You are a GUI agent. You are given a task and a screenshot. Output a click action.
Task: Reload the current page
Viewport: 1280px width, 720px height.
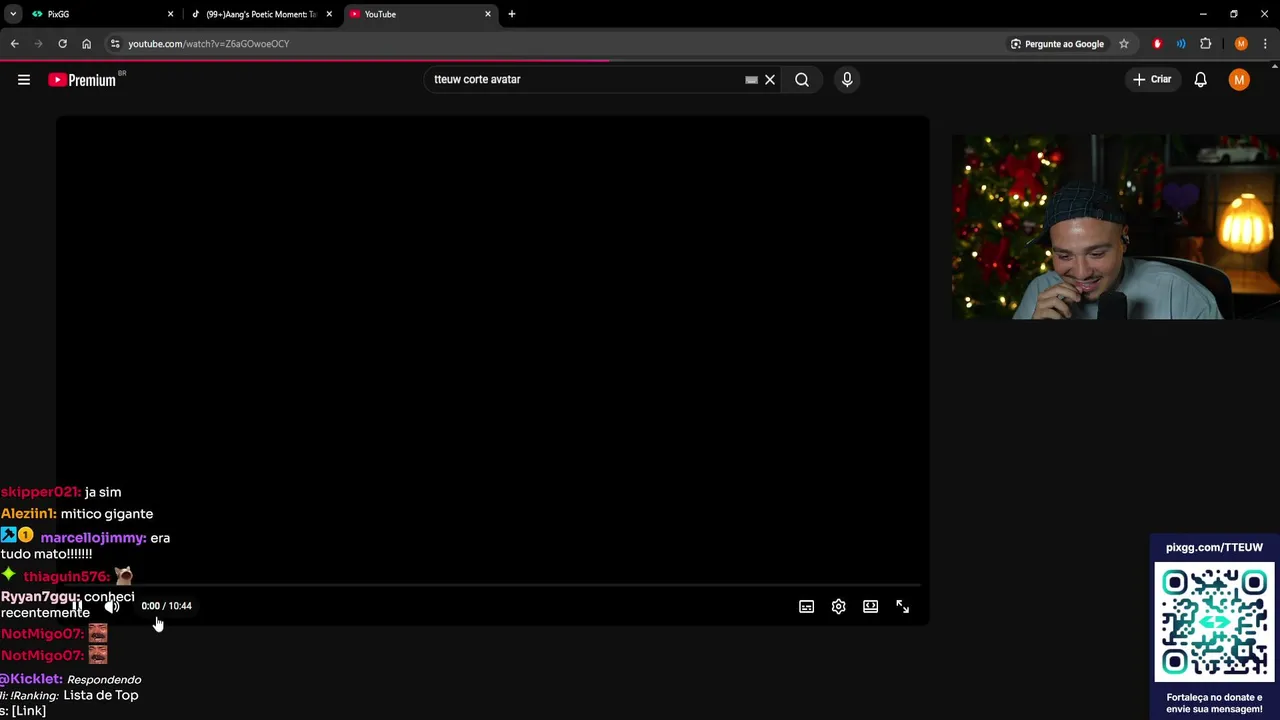(x=62, y=44)
